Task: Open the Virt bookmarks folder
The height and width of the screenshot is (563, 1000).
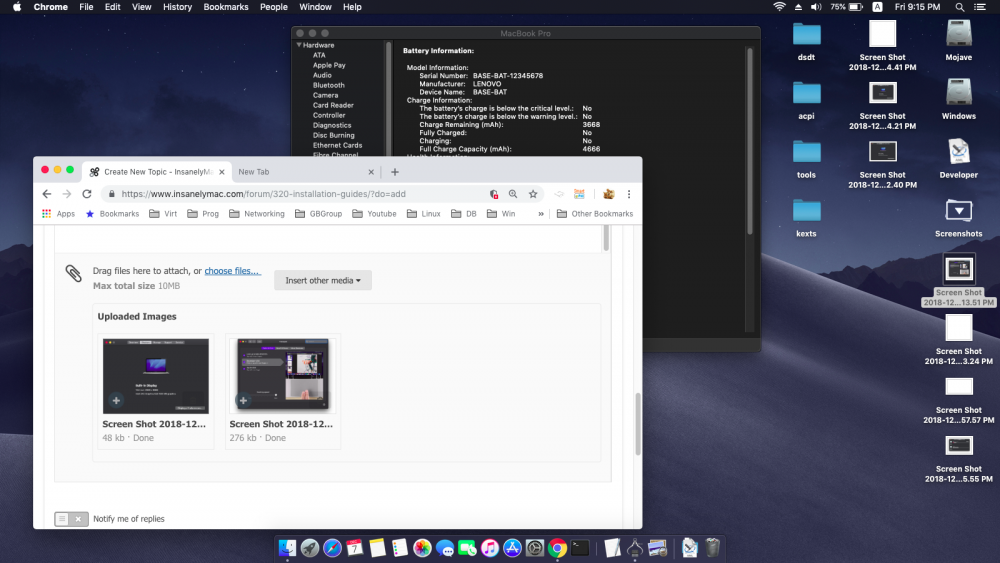Action: [163, 214]
